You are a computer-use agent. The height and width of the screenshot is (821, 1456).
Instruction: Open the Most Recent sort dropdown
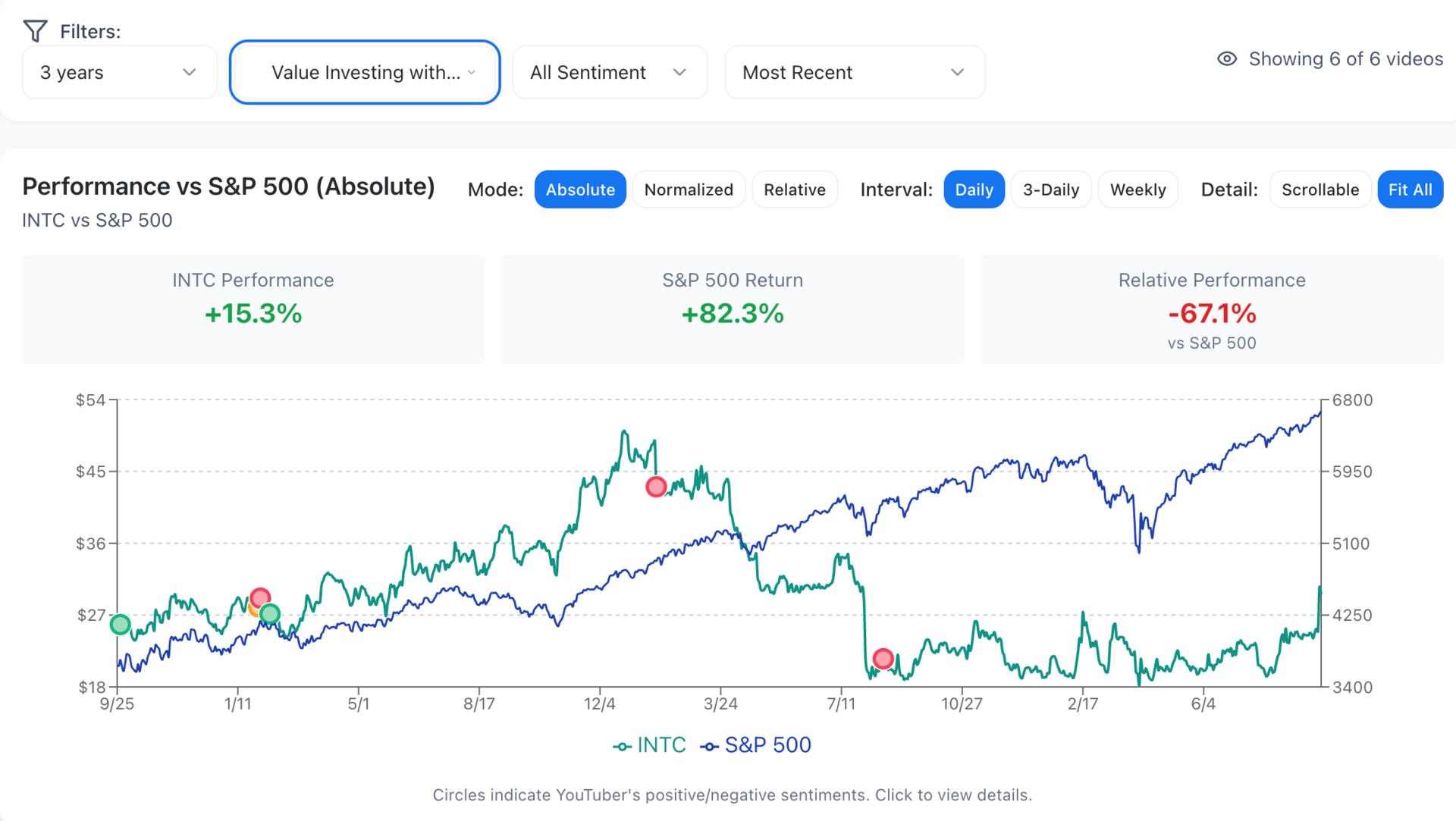854,72
